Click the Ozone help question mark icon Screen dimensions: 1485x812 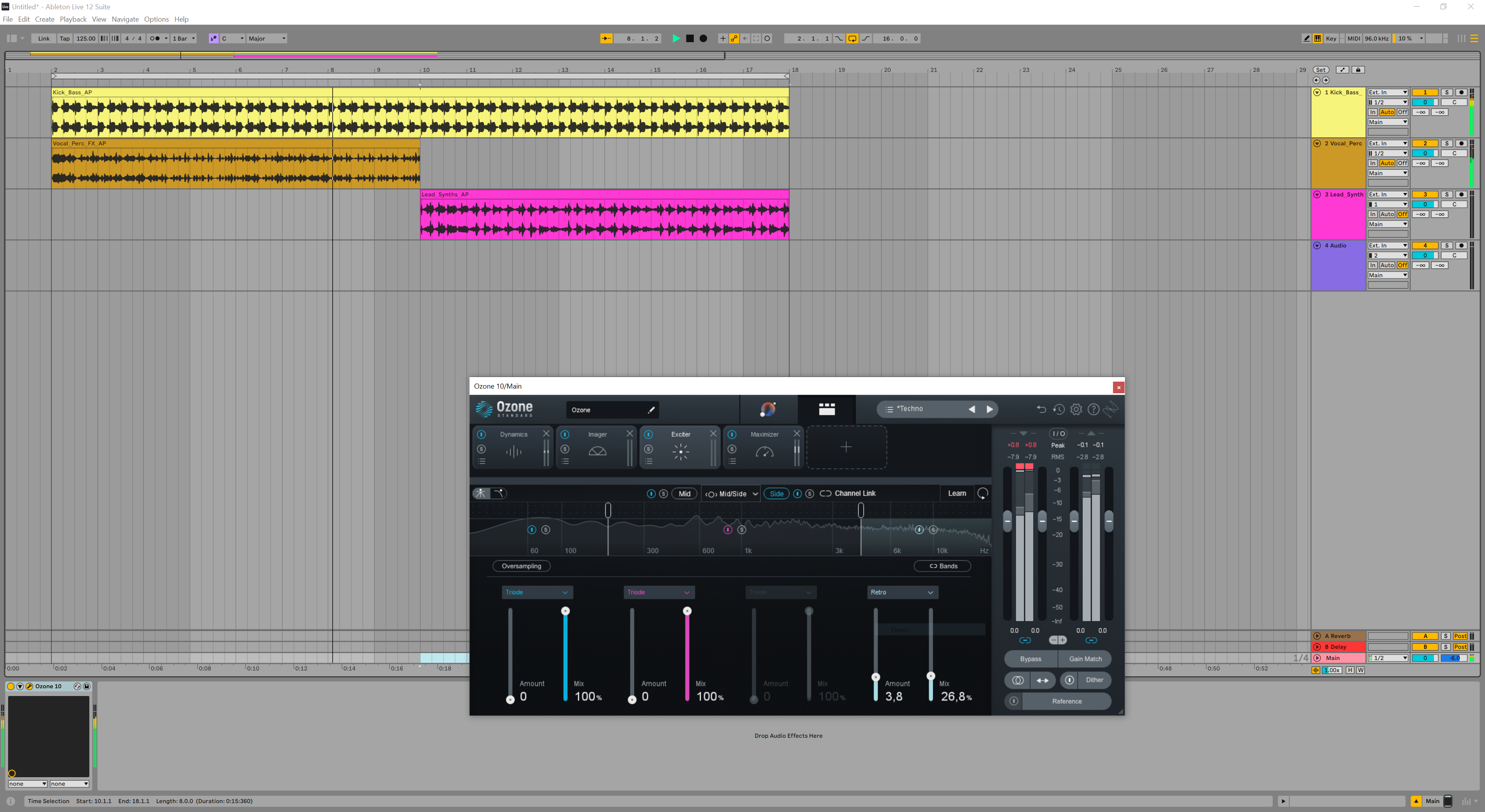point(1093,409)
